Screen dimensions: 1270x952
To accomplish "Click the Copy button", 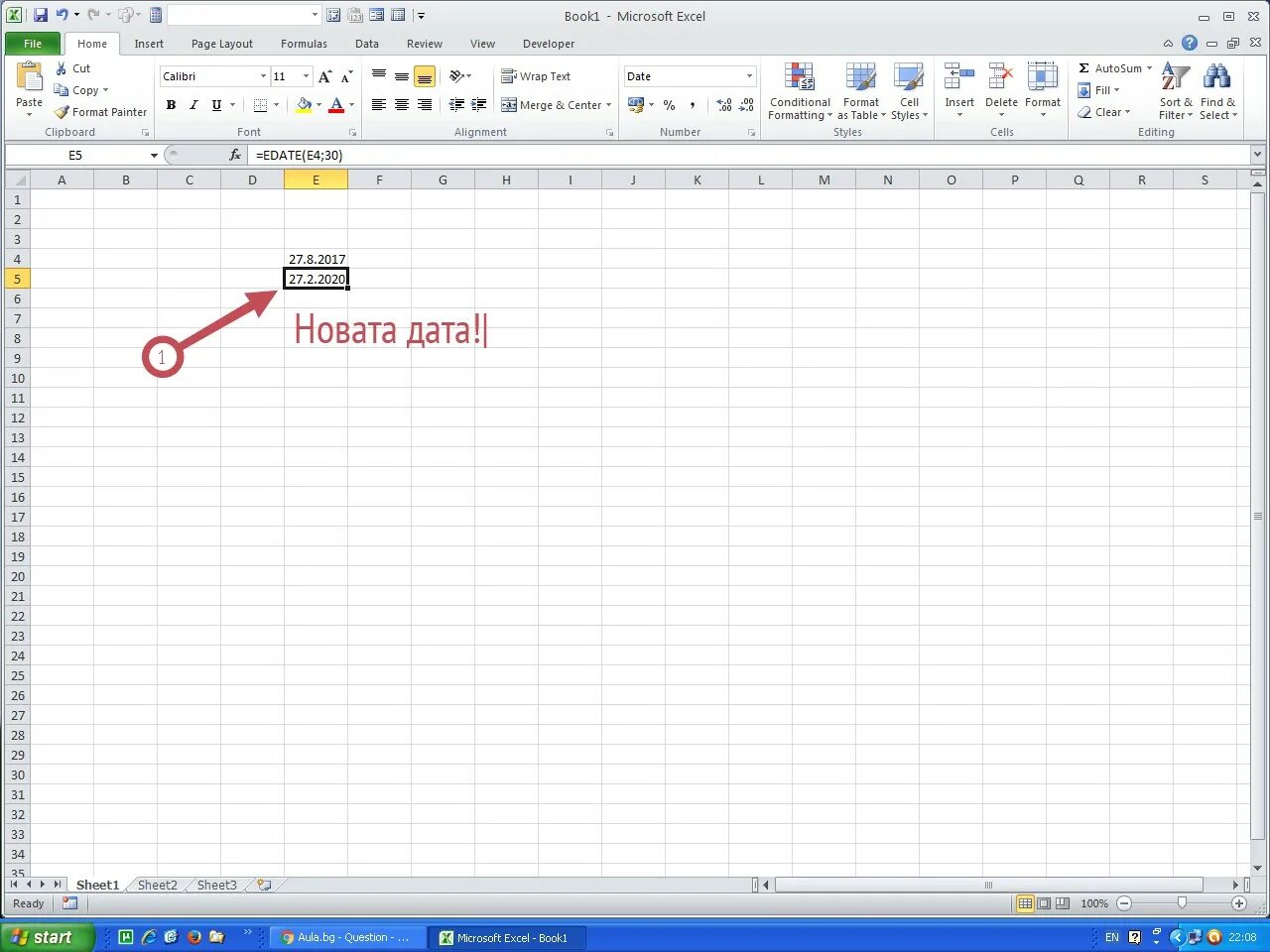I will point(79,90).
